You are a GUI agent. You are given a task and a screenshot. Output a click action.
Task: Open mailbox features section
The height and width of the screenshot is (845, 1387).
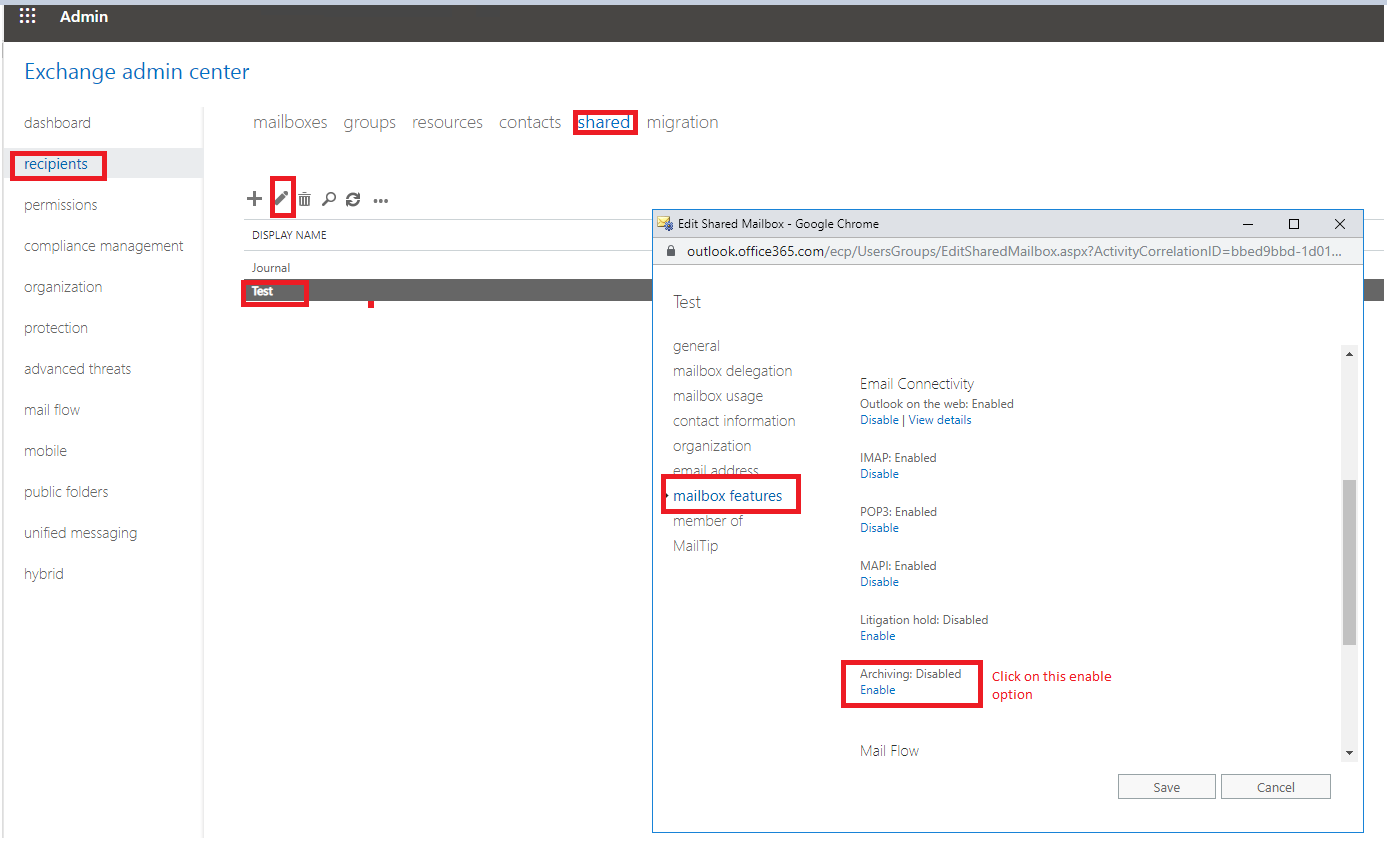[728, 496]
